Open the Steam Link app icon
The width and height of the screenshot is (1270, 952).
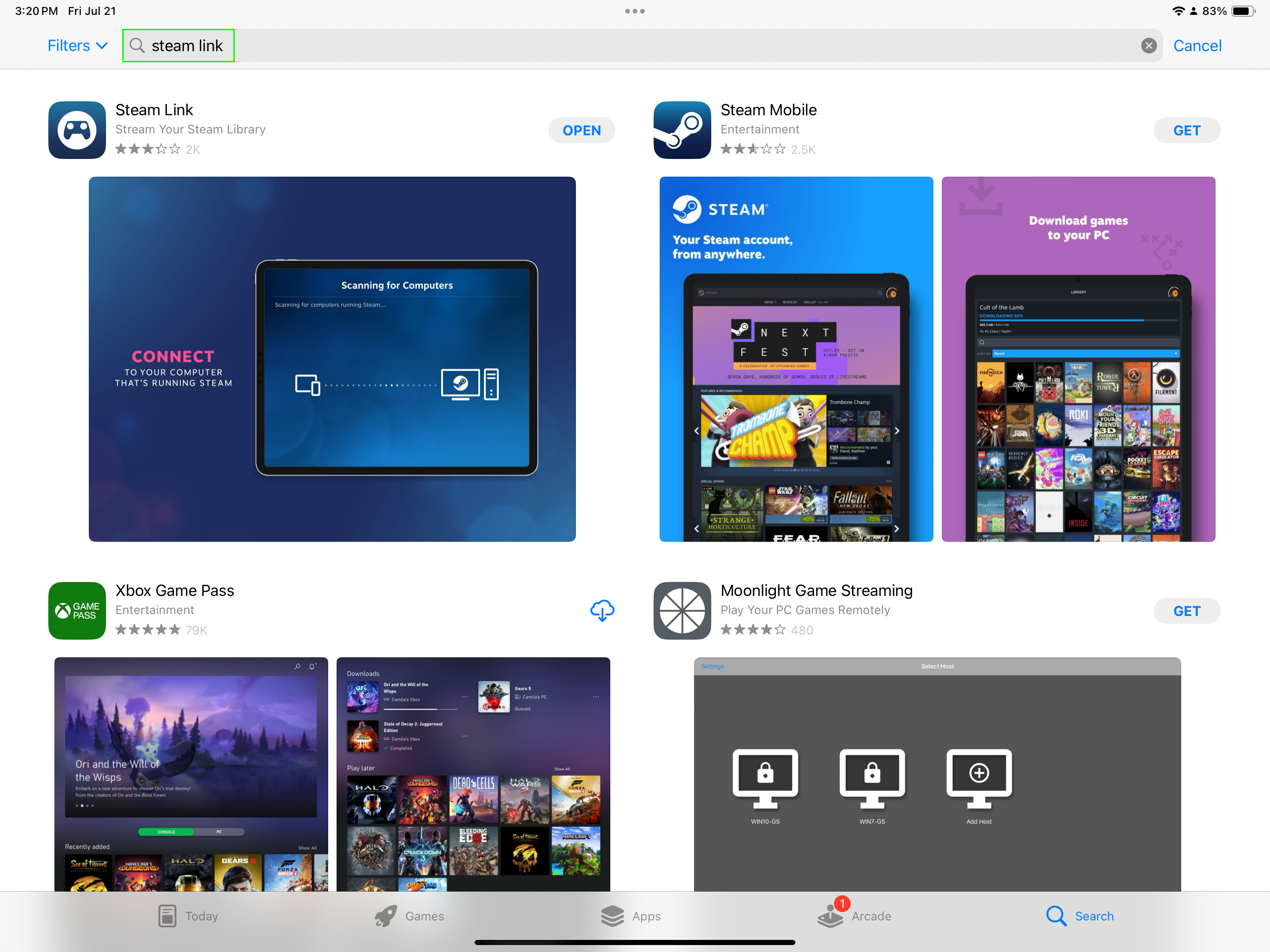point(77,130)
